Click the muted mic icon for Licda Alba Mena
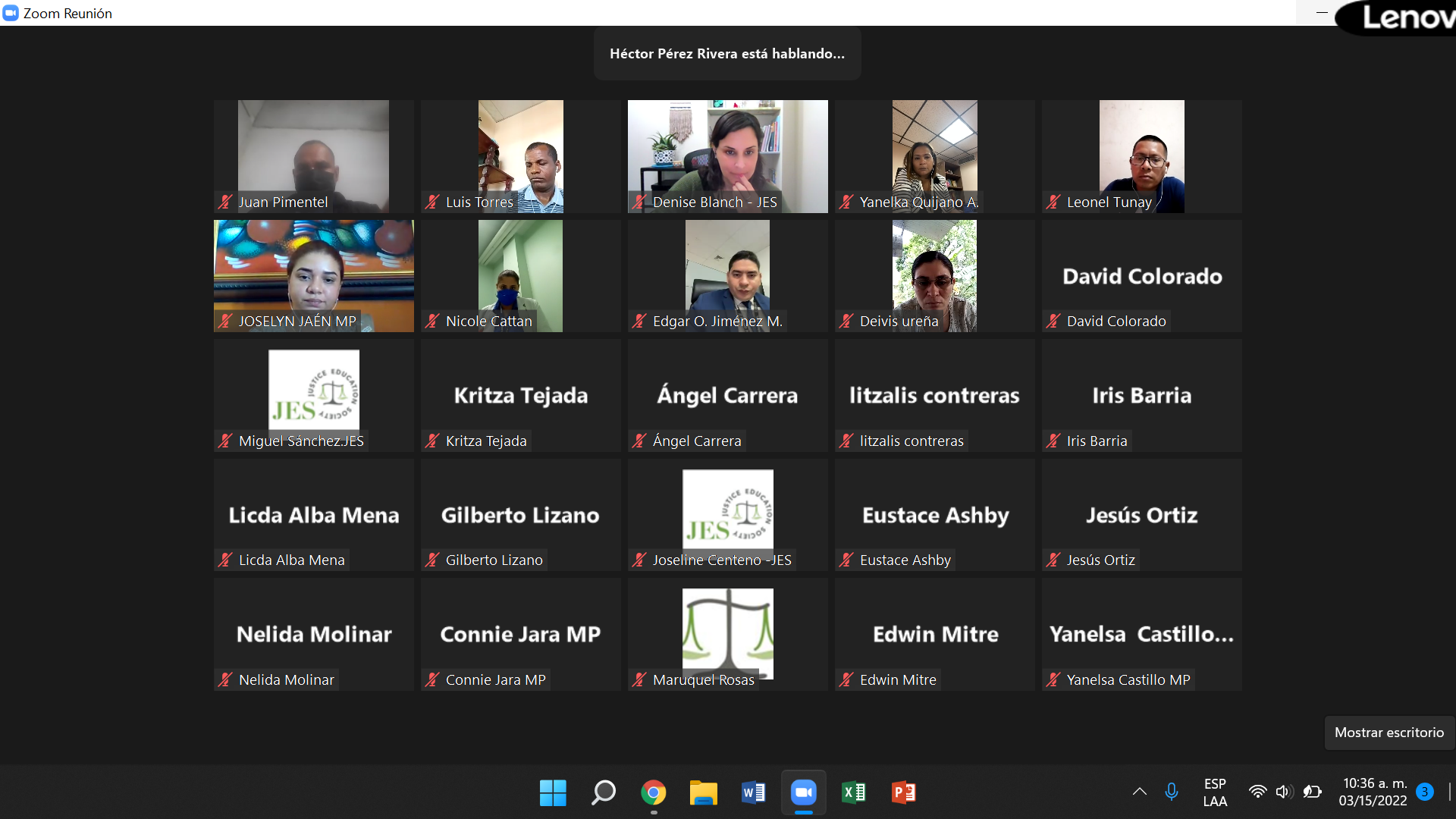 (225, 560)
